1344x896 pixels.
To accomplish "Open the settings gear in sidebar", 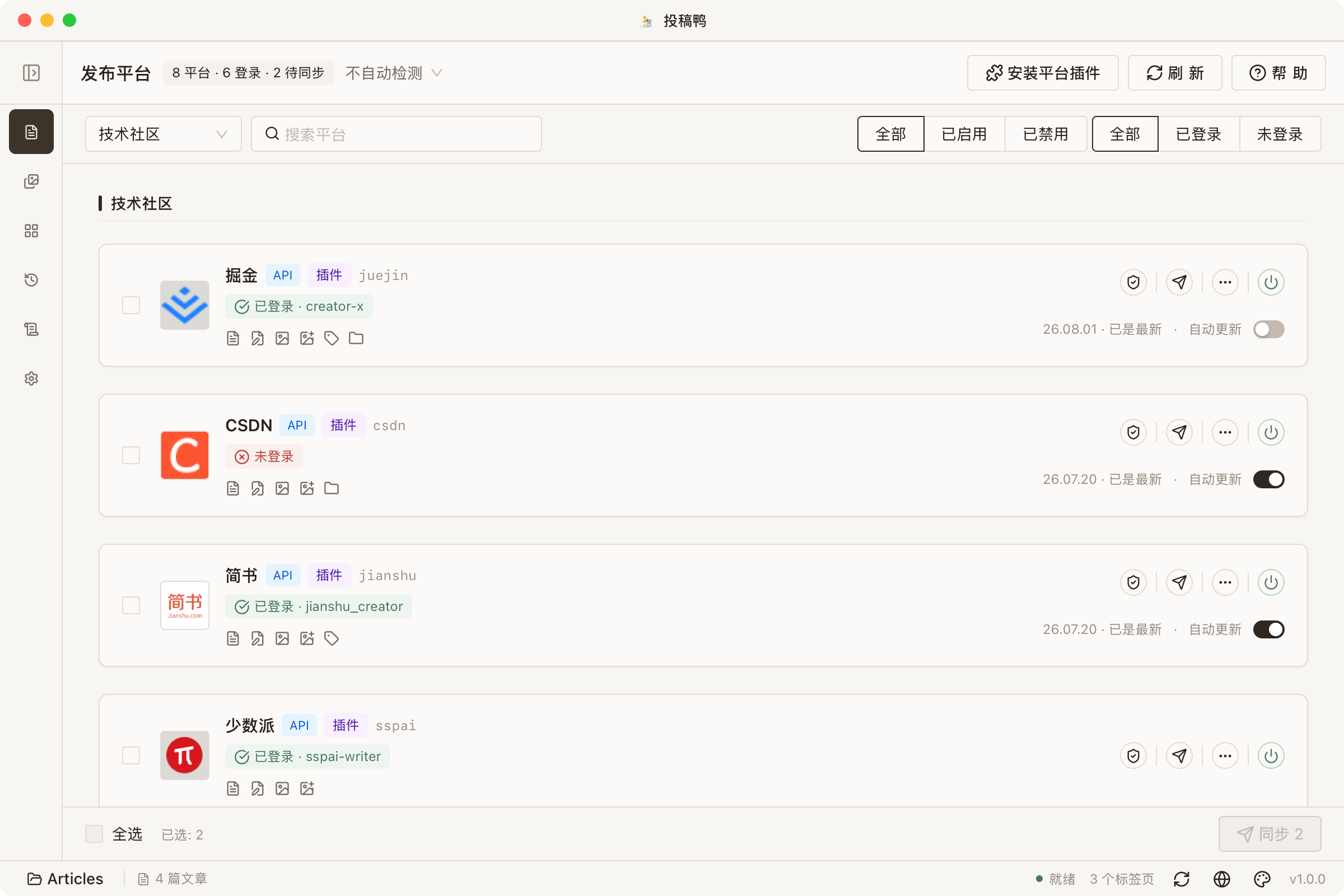I will pyautogui.click(x=31, y=379).
